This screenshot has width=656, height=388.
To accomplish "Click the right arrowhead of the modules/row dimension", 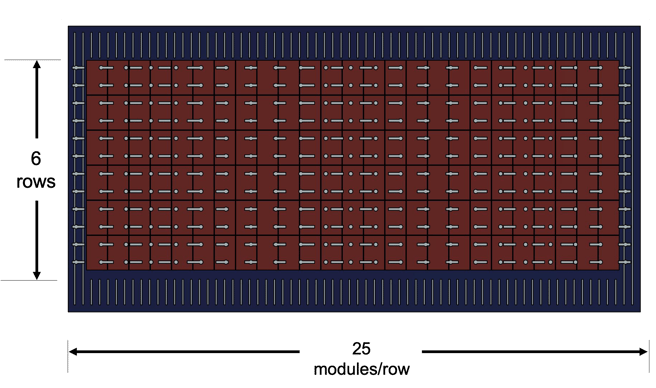I will click(x=643, y=352).
